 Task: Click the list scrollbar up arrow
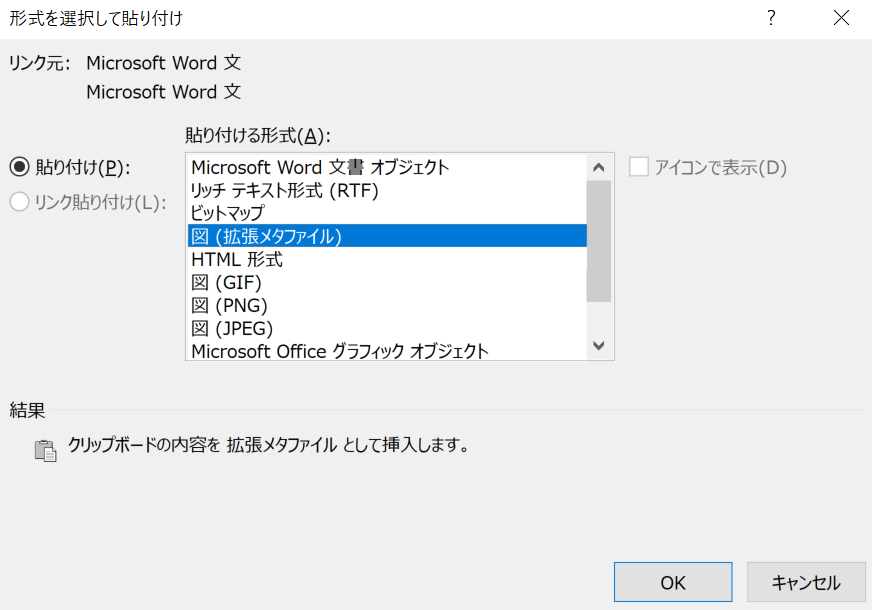coord(599,167)
